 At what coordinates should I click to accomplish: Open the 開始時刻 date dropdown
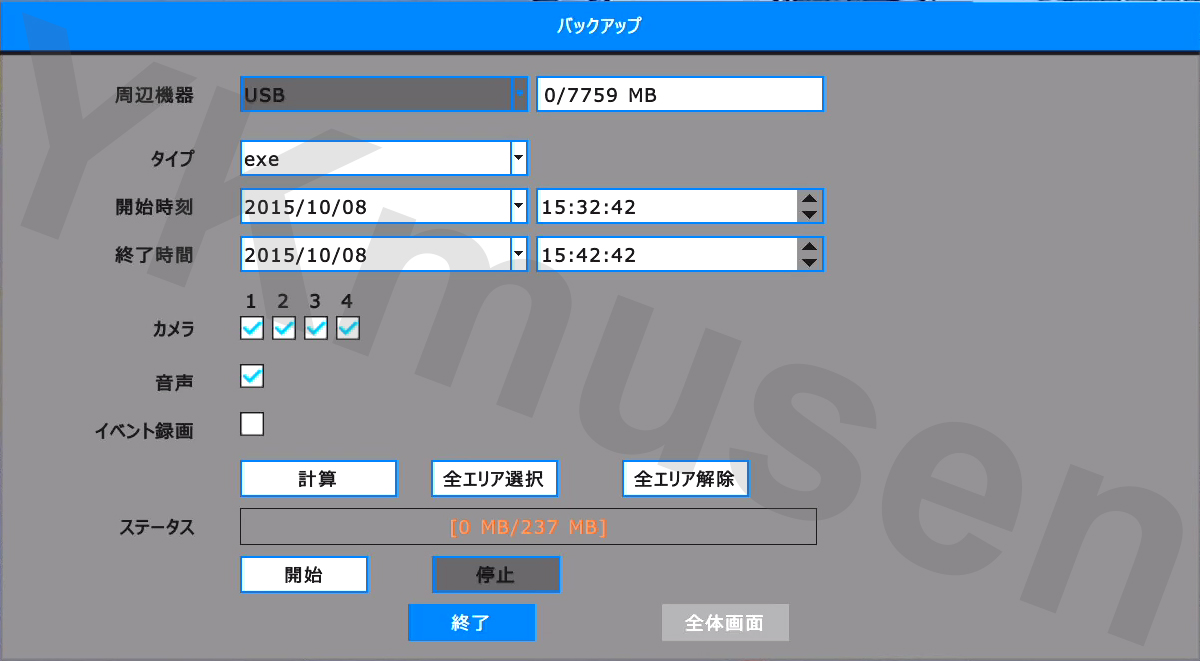[384, 207]
